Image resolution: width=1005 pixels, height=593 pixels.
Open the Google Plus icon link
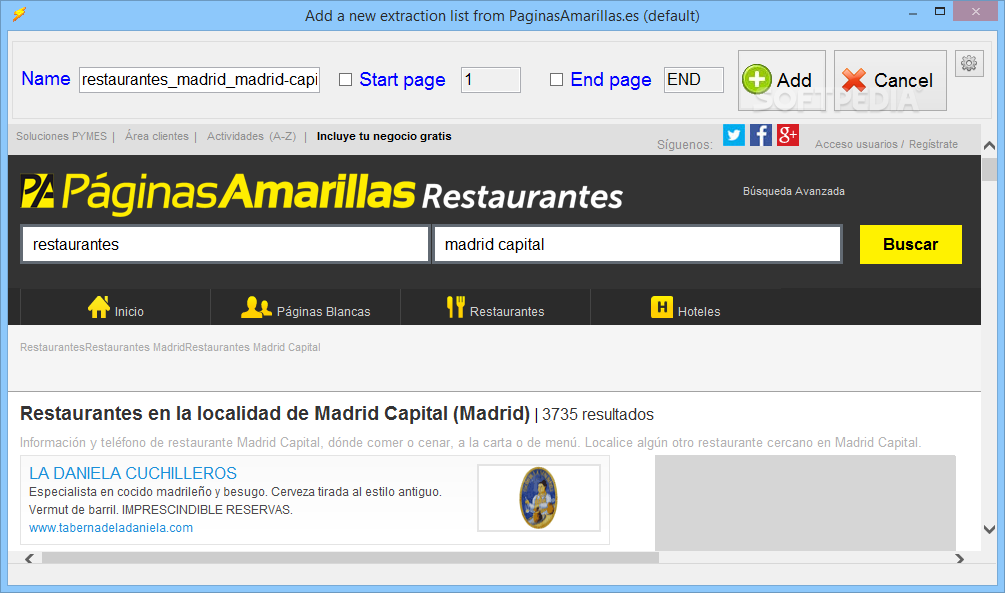click(788, 135)
